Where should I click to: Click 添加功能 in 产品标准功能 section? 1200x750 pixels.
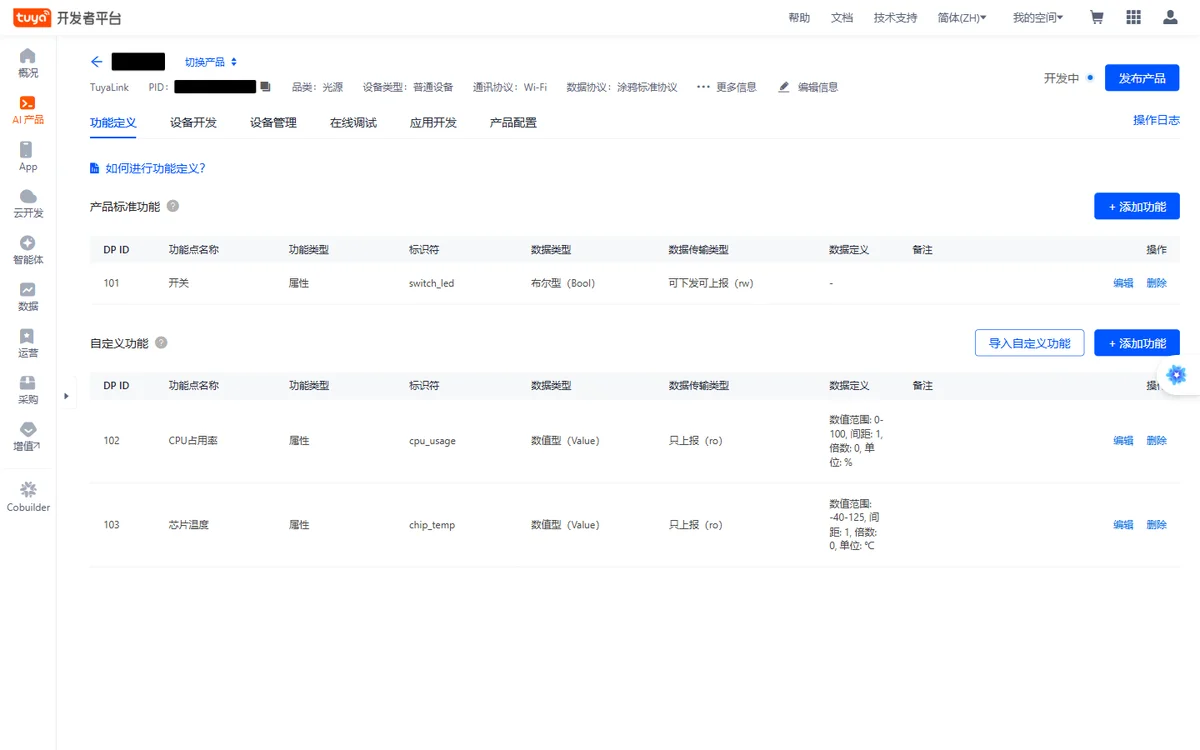pyautogui.click(x=1137, y=206)
